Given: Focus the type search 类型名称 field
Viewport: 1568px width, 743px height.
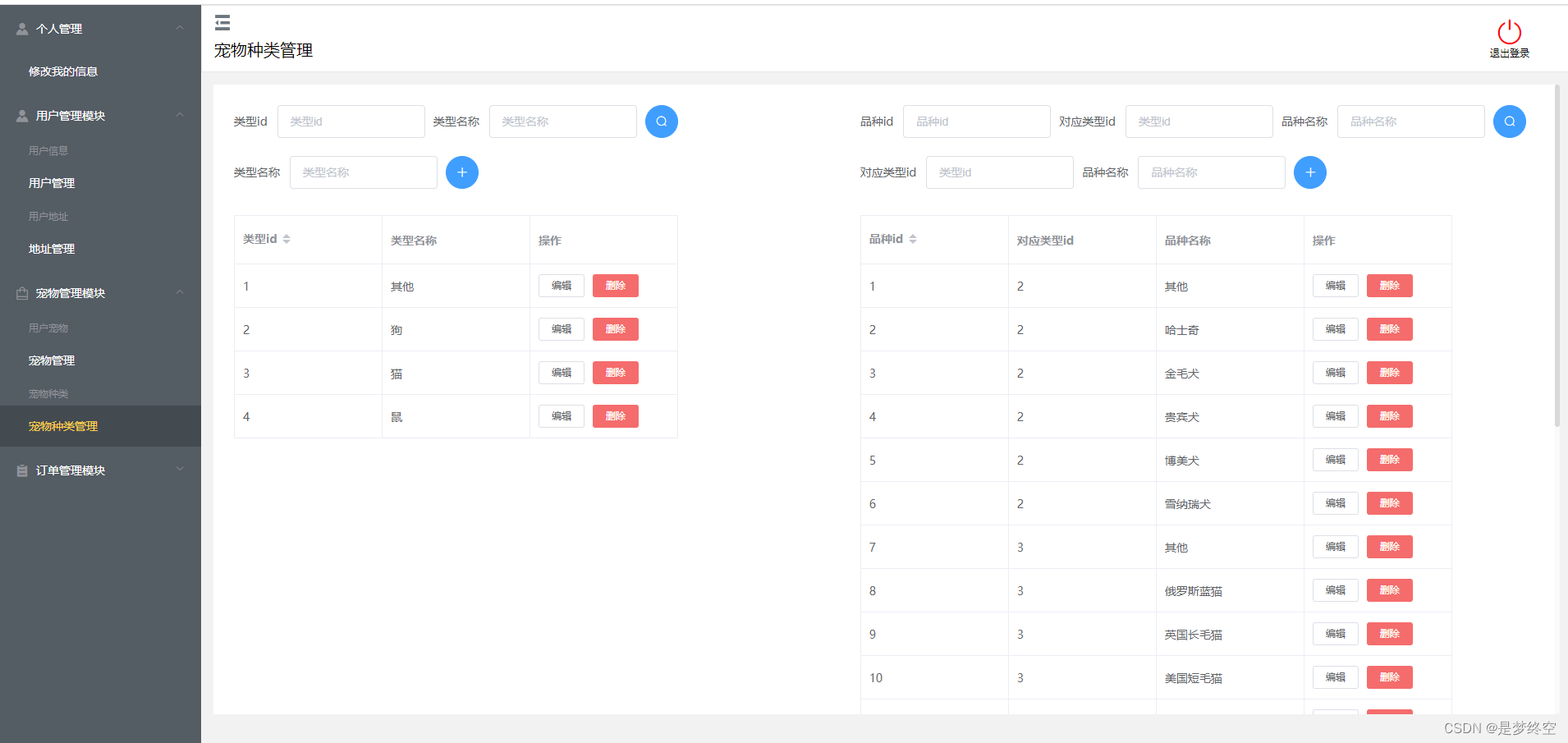Looking at the screenshot, I should point(563,122).
